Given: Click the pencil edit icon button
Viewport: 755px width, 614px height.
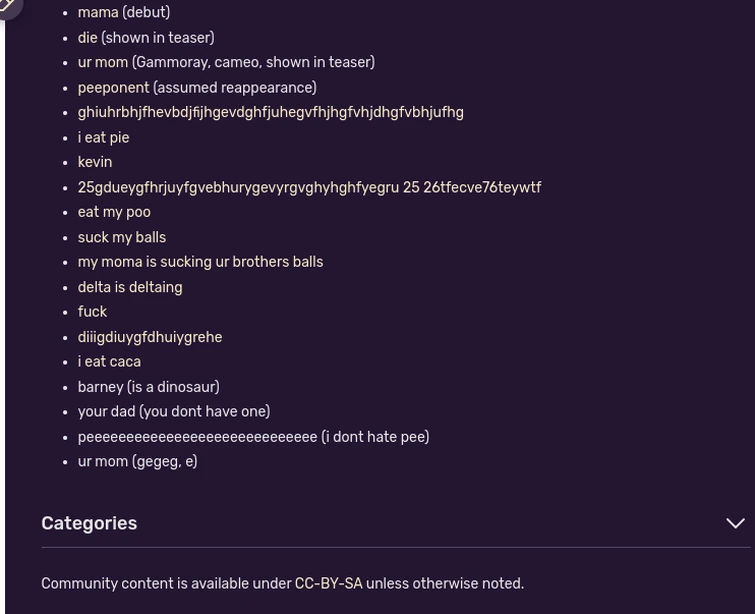Looking at the screenshot, I should coord(8,6).
